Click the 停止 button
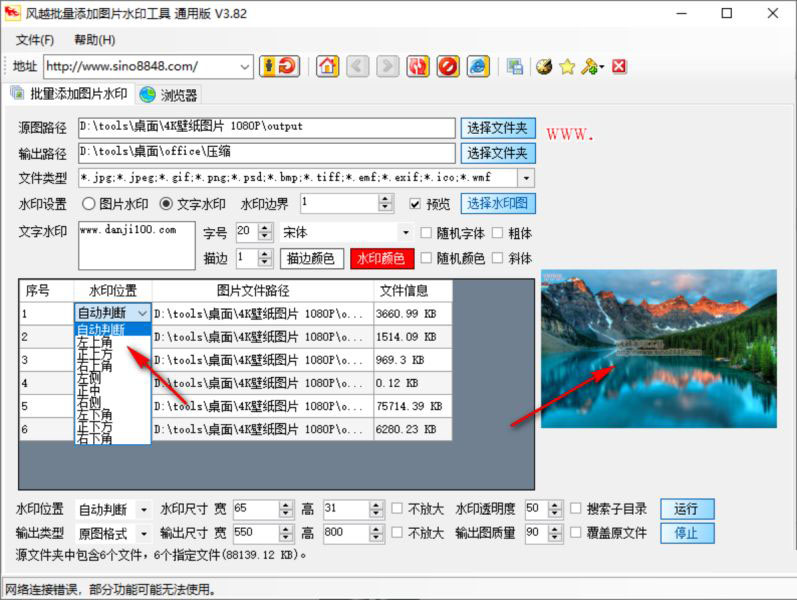 coord(687,533)
